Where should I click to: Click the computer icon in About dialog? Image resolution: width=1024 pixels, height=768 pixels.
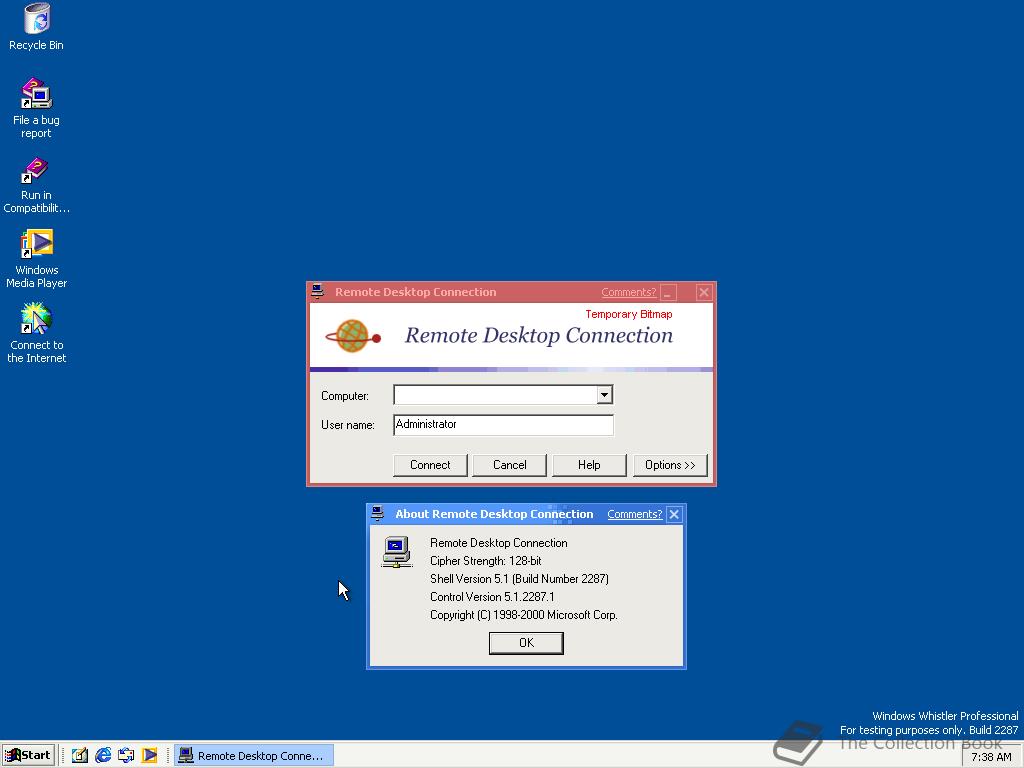pos(396,552)
